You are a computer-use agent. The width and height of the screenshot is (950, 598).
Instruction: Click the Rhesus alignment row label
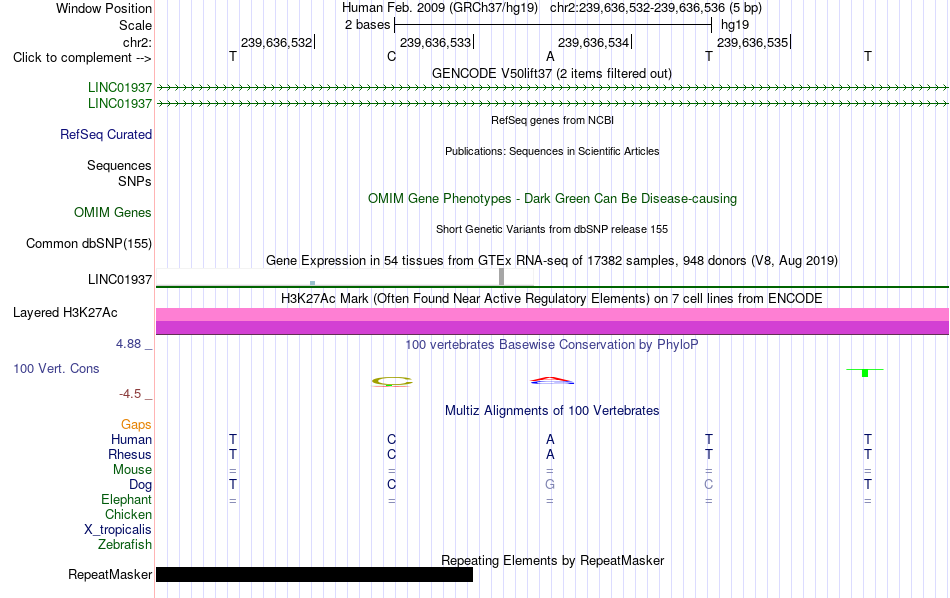[130, 454]
